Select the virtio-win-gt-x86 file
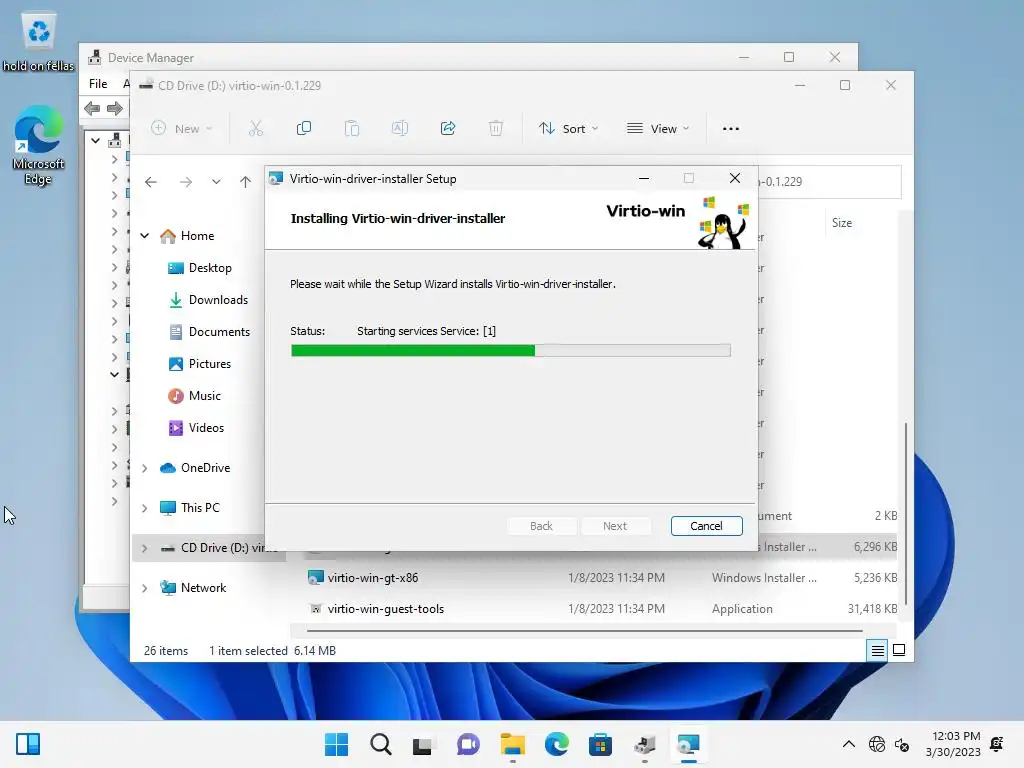Viewport: 1024px width, 768px height. pos(601,578)
